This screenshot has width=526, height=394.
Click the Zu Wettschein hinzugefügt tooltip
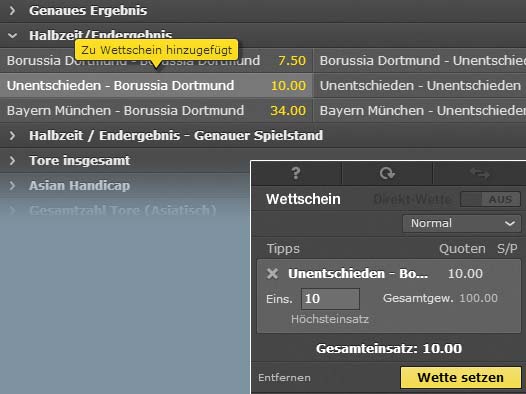[156, 50]
